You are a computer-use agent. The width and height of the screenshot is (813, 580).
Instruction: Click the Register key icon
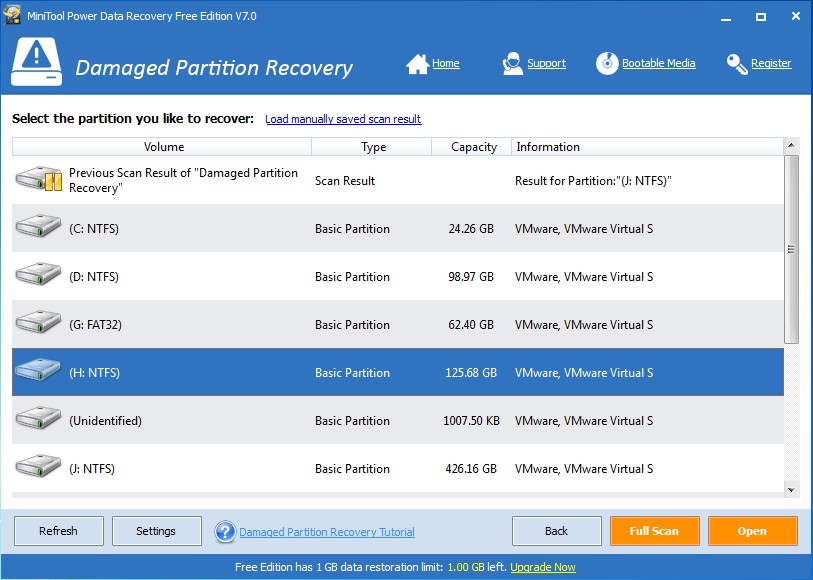[x=737, y=64]
